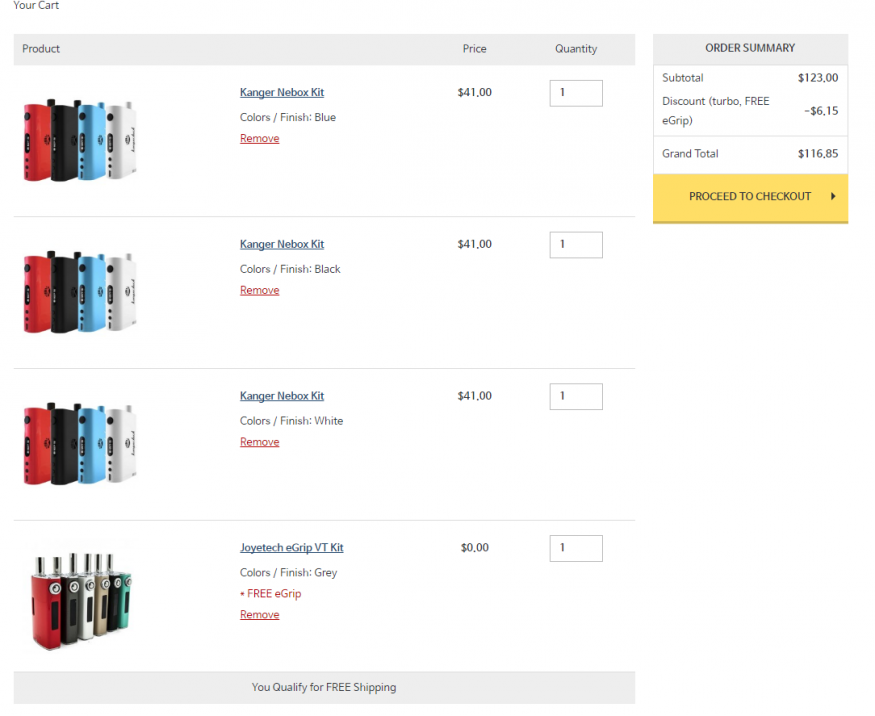The height and width of the screenshot is (716, 875).
Task: Open Joyetech eGrip VT Kit link
Action: pos(291,548)
